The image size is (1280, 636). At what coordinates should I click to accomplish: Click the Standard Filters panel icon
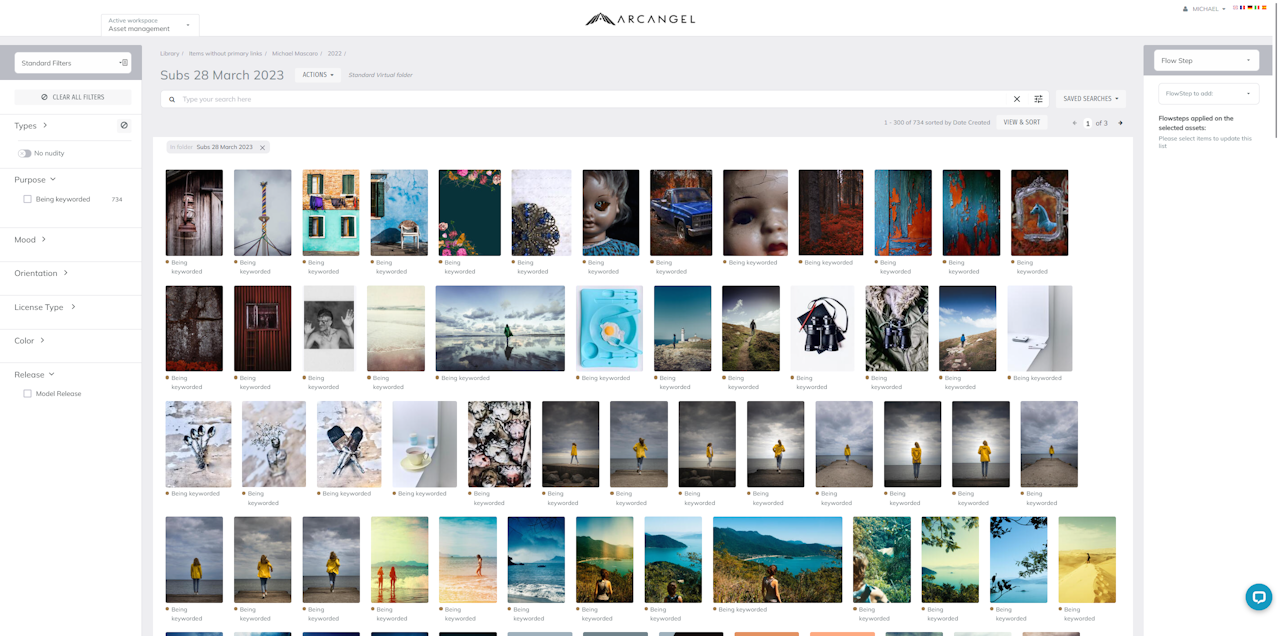point(123,63)
